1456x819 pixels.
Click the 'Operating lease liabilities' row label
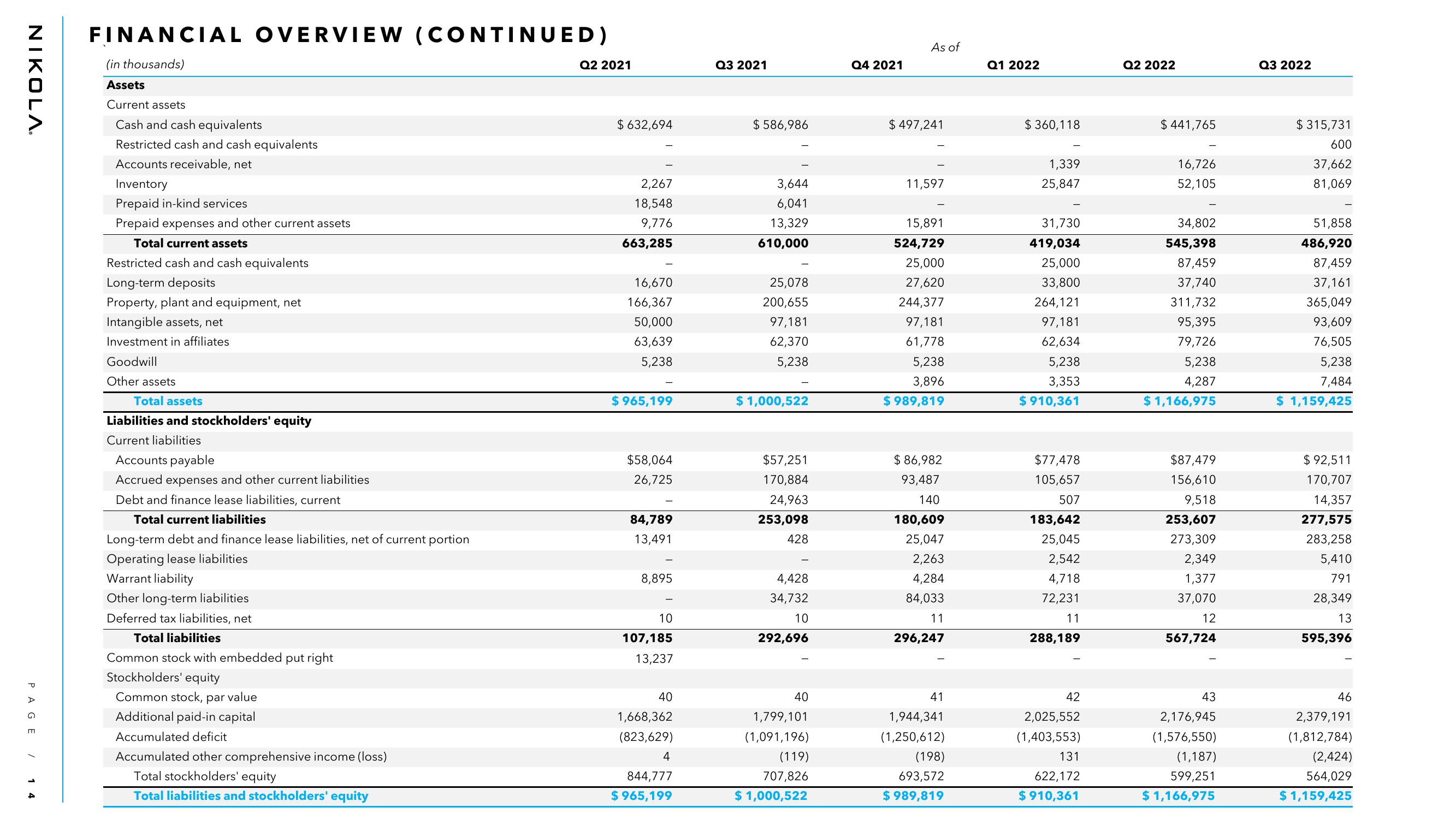177,559
